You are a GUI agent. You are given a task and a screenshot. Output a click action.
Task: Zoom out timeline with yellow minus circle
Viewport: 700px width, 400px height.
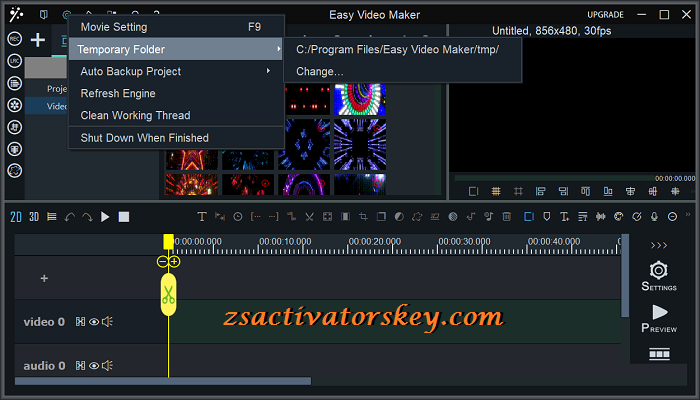[162, 262]
